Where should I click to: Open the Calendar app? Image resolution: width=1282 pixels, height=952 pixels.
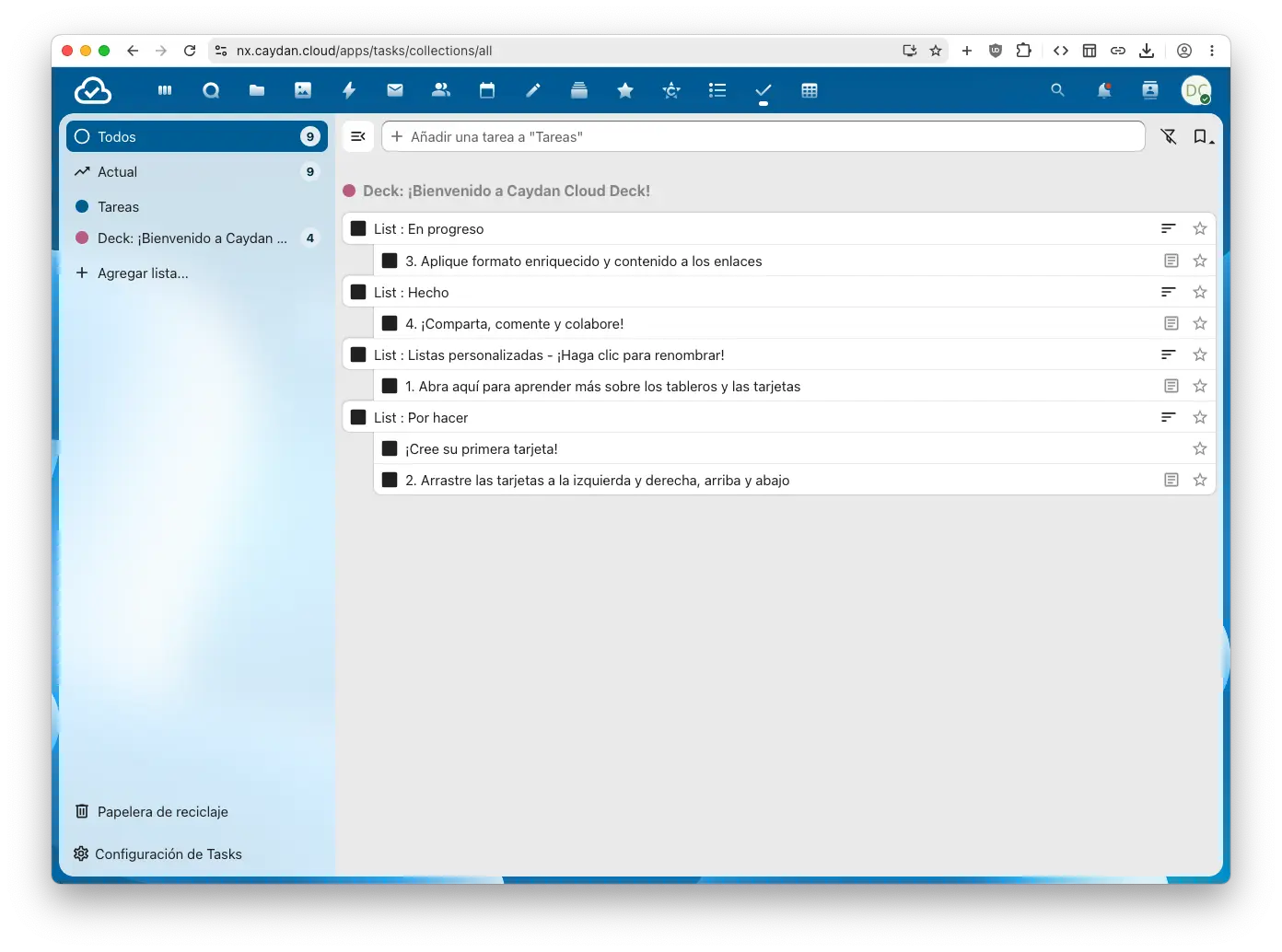tap(487, 90)
